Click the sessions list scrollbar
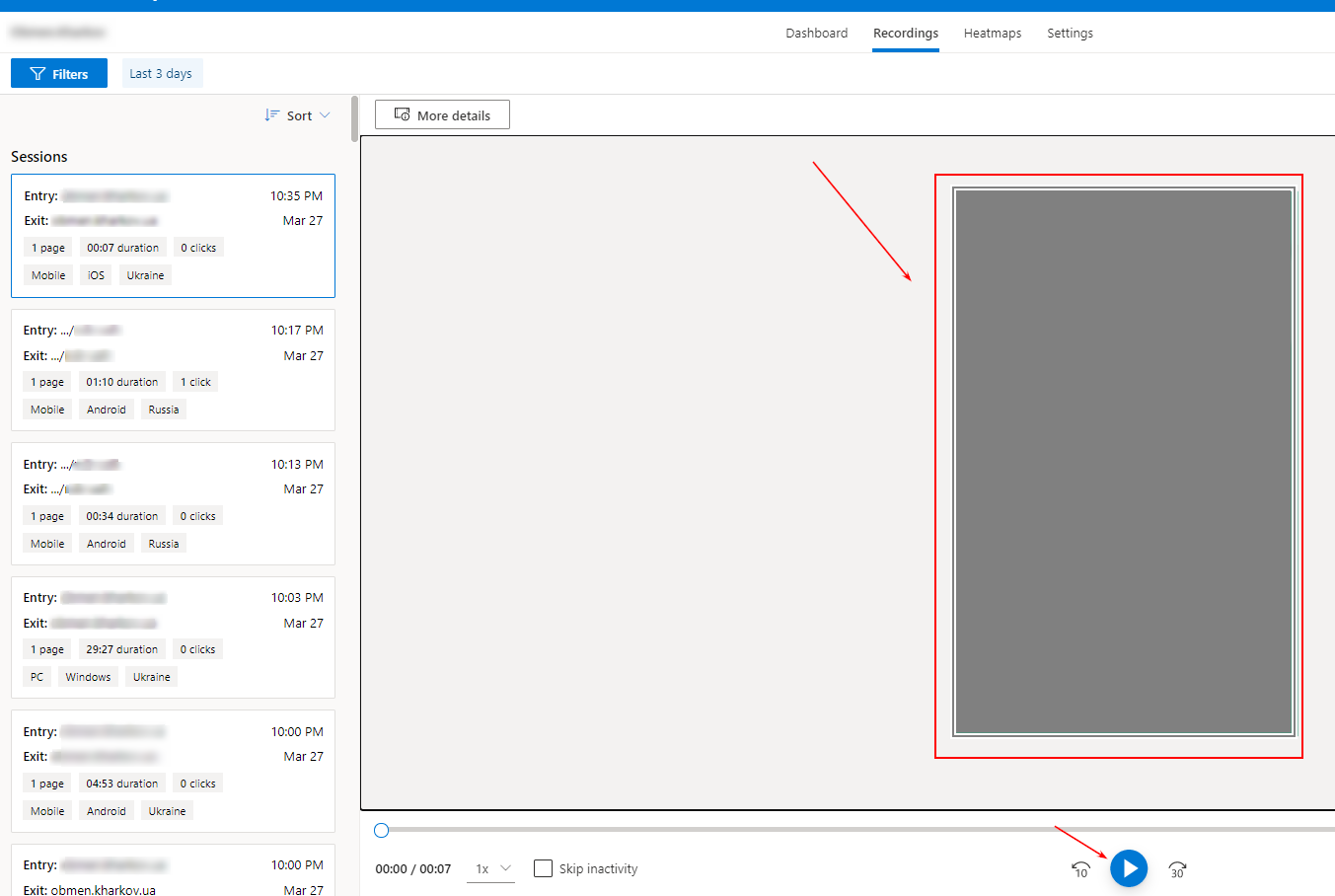The image size is (1335, 896). click(354, 118)
